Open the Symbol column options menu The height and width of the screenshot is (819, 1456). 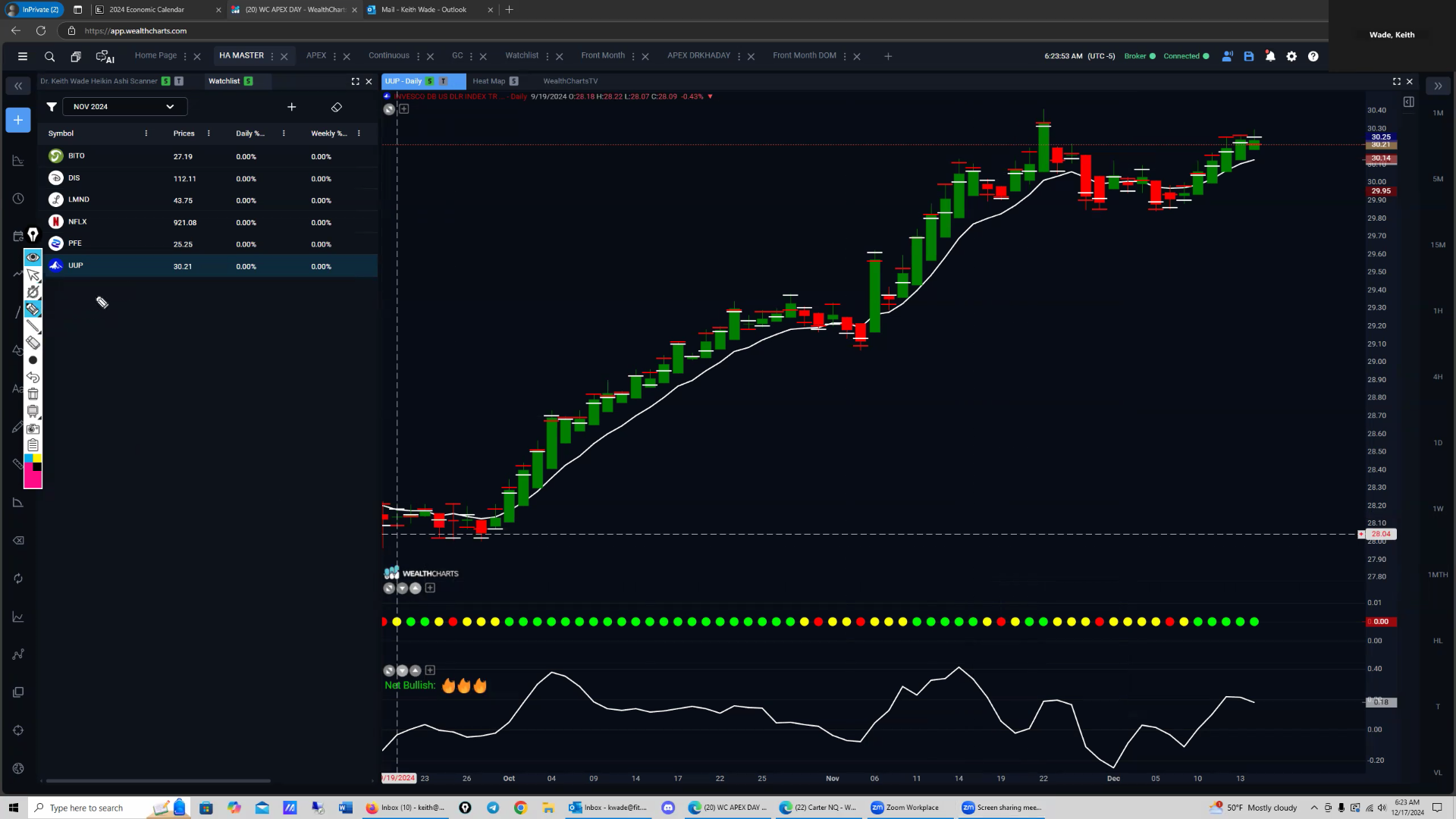(146, 133)
